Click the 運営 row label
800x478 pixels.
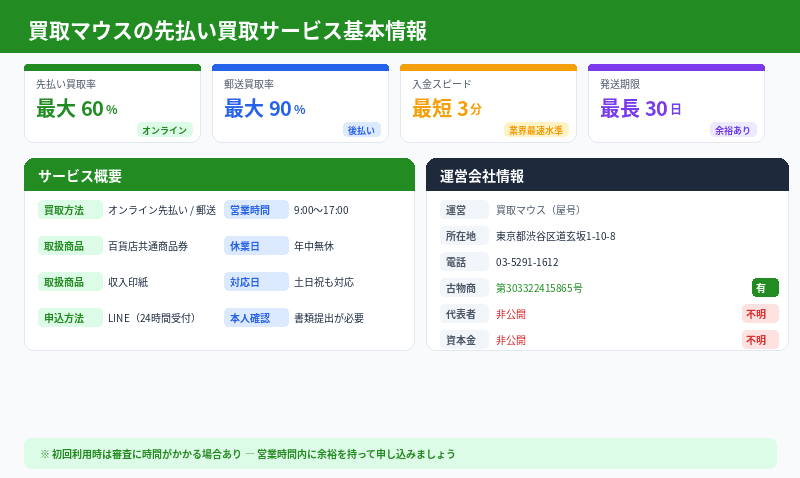(x=464, y=210)
